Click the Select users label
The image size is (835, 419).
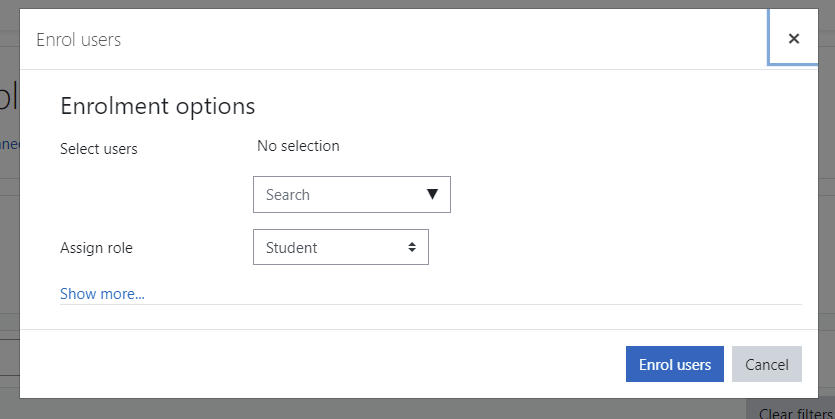click(99, 149)
